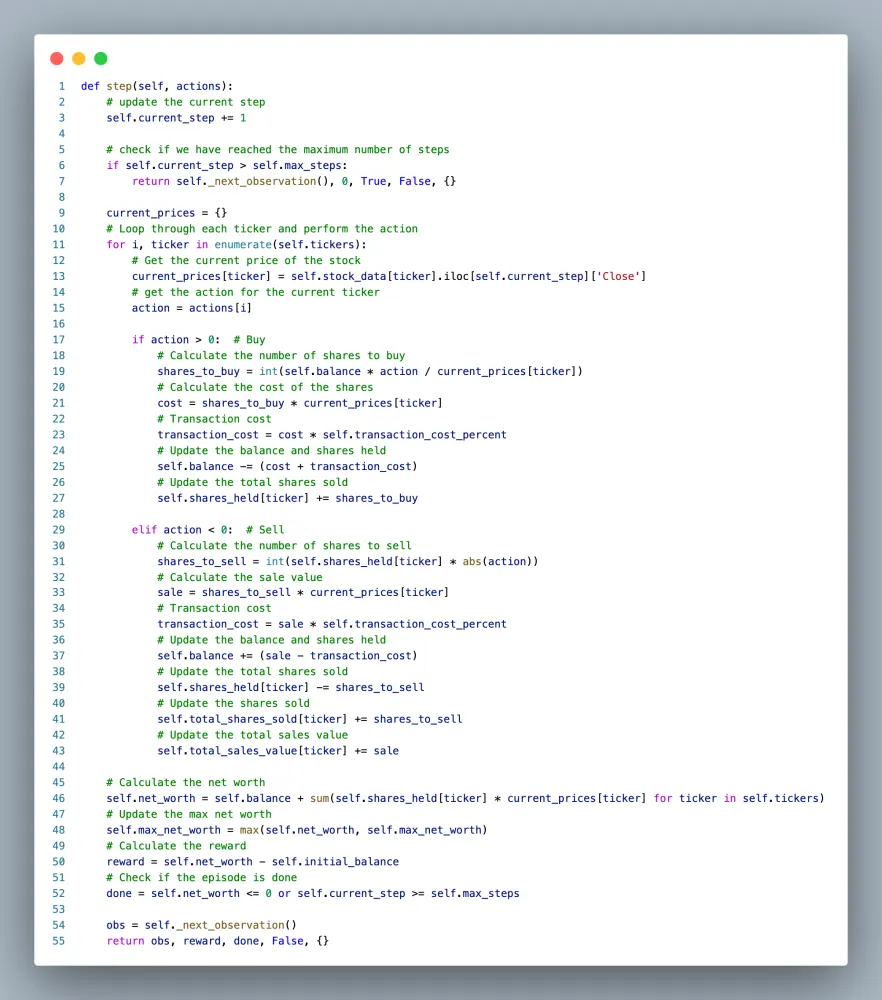This screenshot has height=1000, width=882.
Task: Click 'reward = self.net_worth - self.initial_balance'
Action: 253,862
